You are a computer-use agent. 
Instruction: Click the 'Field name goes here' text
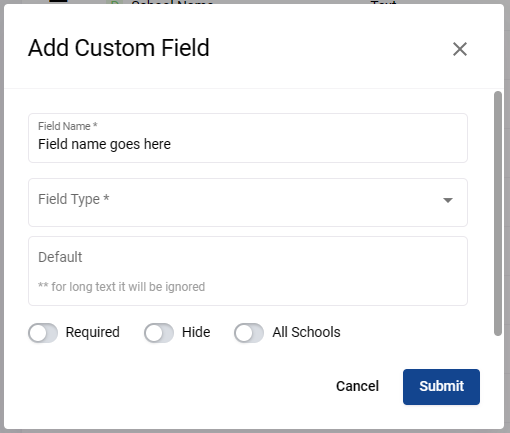point(104,144)
